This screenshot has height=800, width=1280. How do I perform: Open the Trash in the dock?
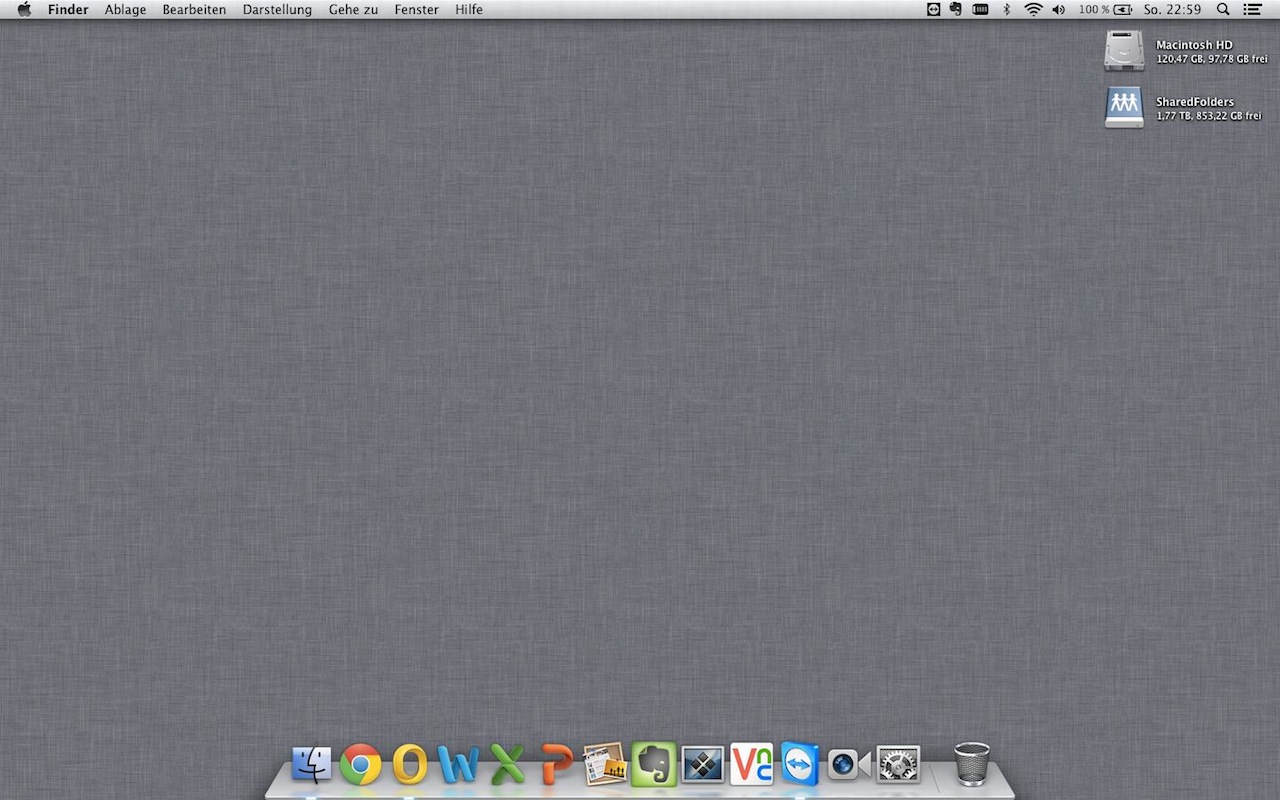971,765
